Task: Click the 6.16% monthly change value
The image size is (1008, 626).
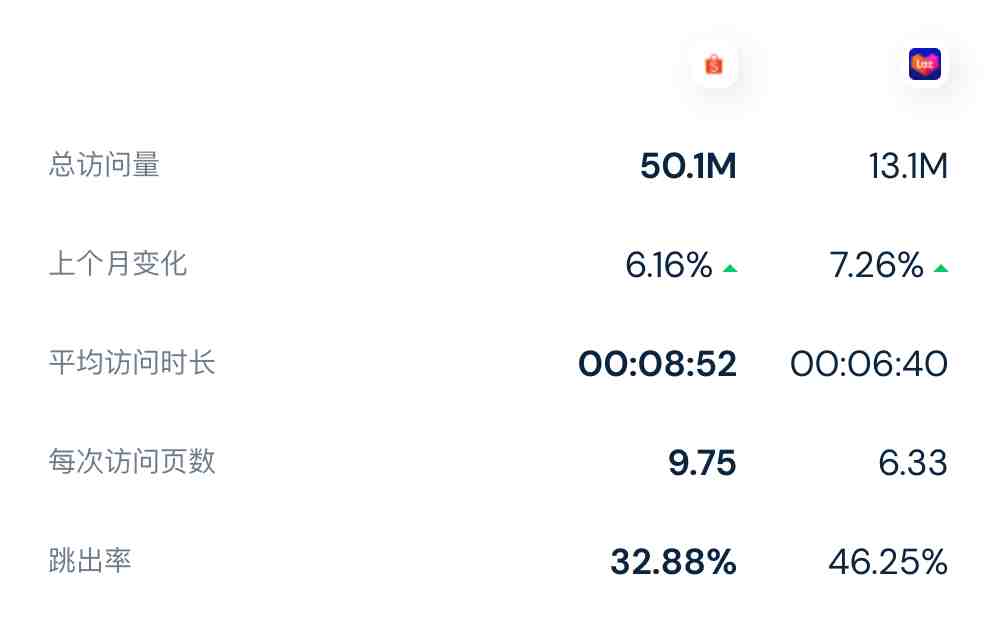Action: tap(669, 265)
